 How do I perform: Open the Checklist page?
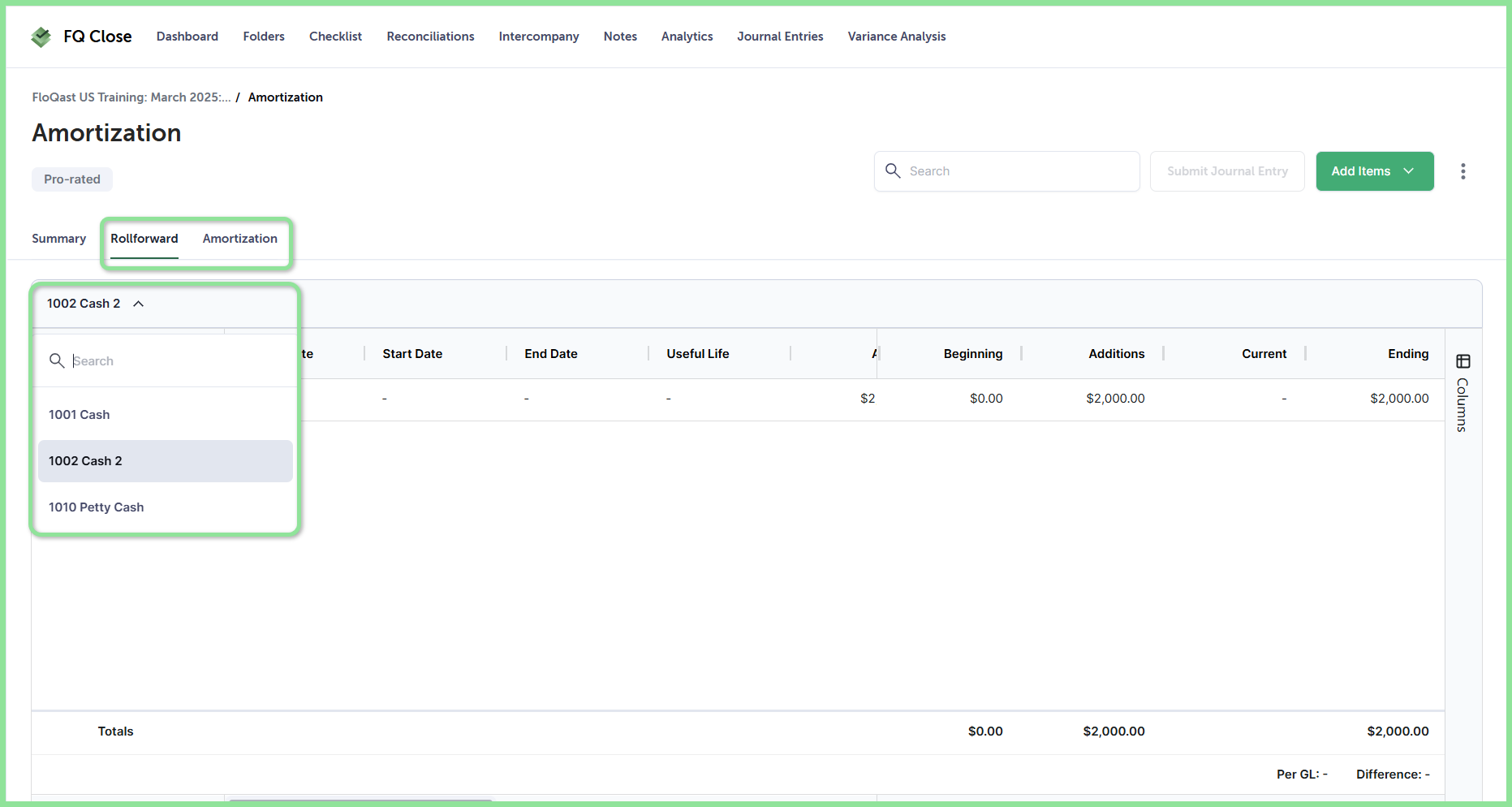point(335,37)
